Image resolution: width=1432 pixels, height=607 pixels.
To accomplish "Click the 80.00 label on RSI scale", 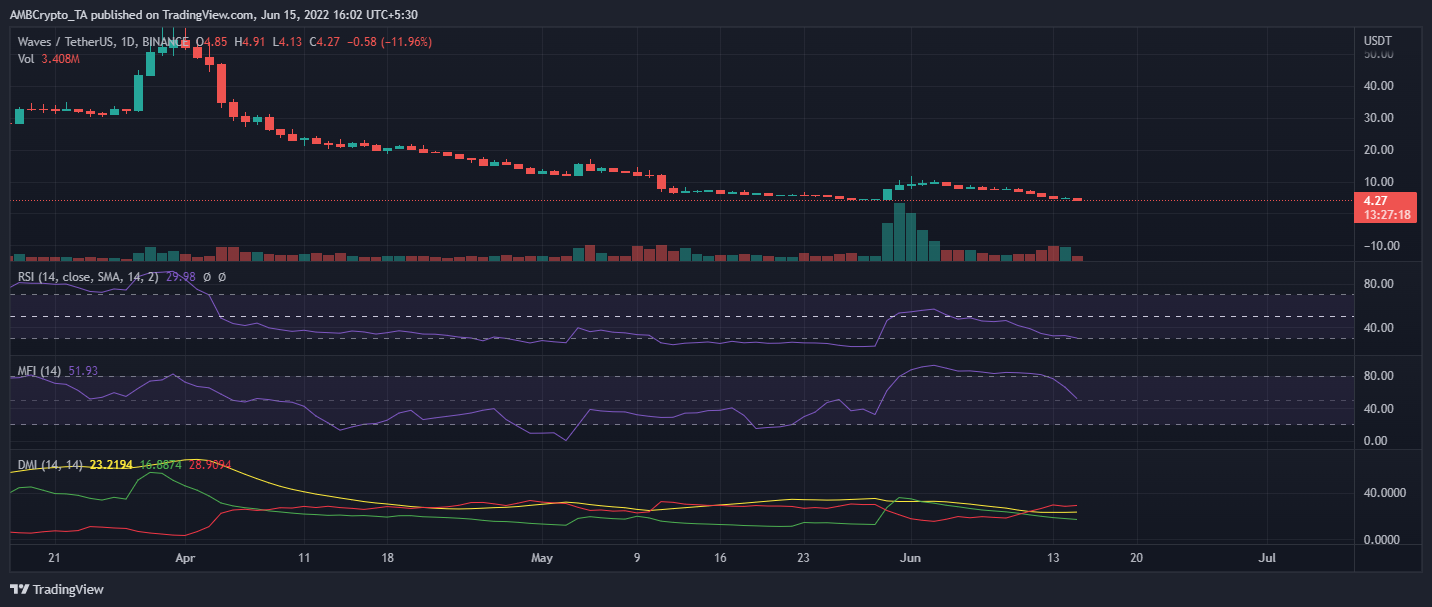I will point(1378,284).
